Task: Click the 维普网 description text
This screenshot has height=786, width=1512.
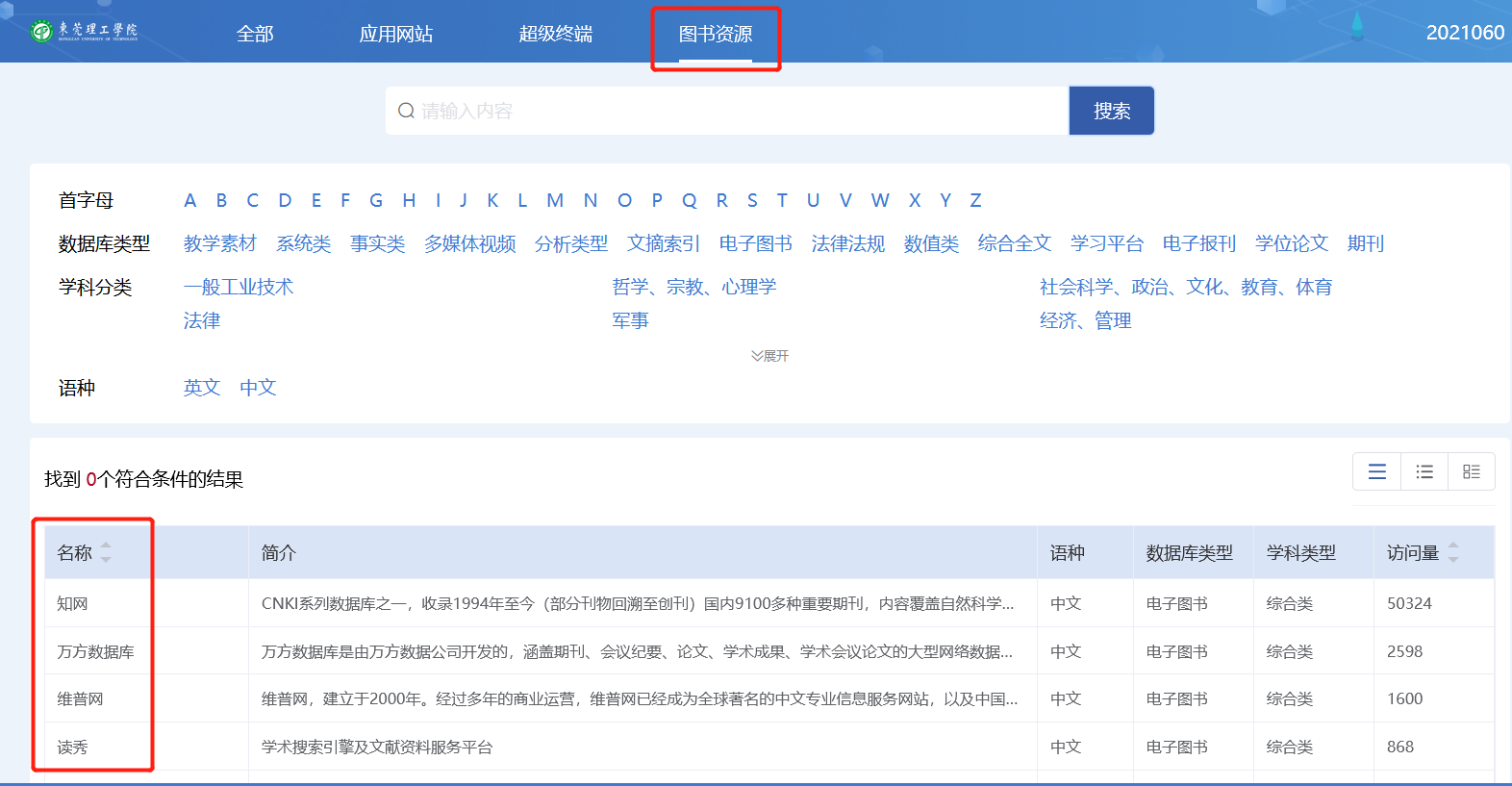Action: [640, 698]
